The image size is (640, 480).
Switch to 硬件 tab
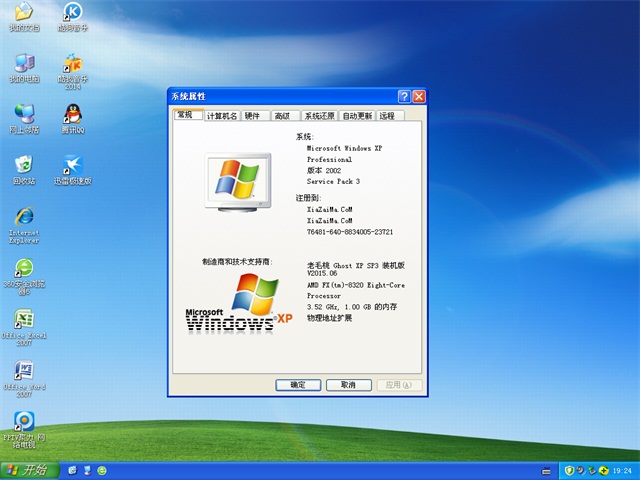tap(252, 116)
